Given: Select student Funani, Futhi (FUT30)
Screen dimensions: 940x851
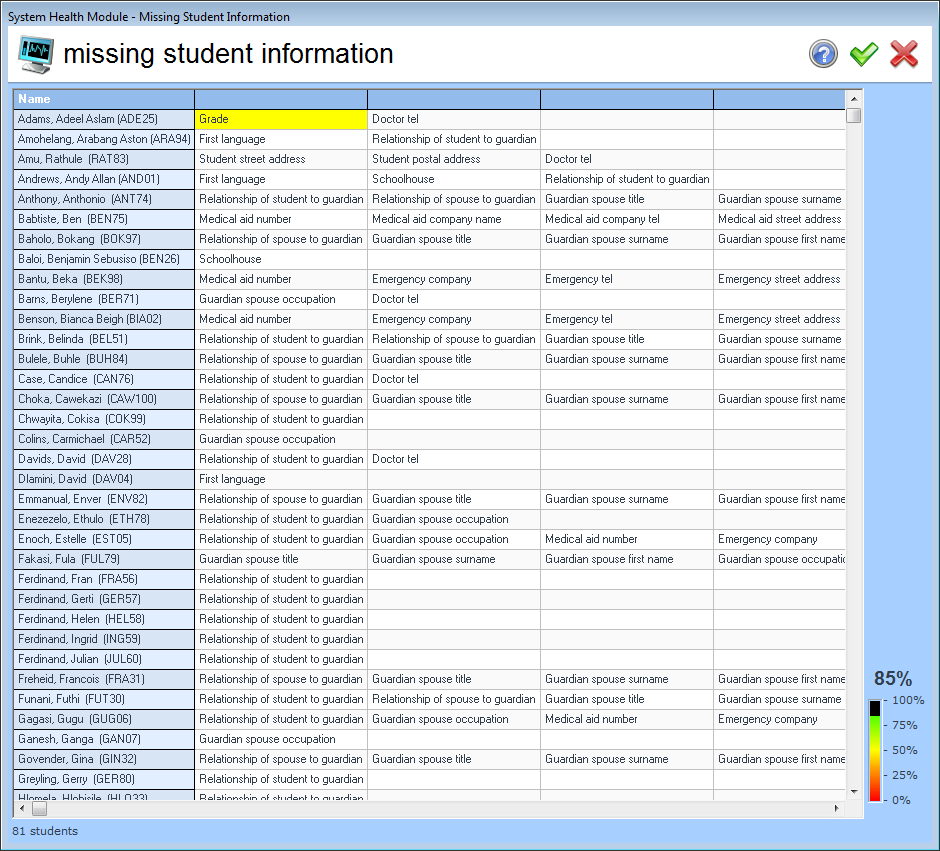Looking at the screenshot, I should point(104,699).
